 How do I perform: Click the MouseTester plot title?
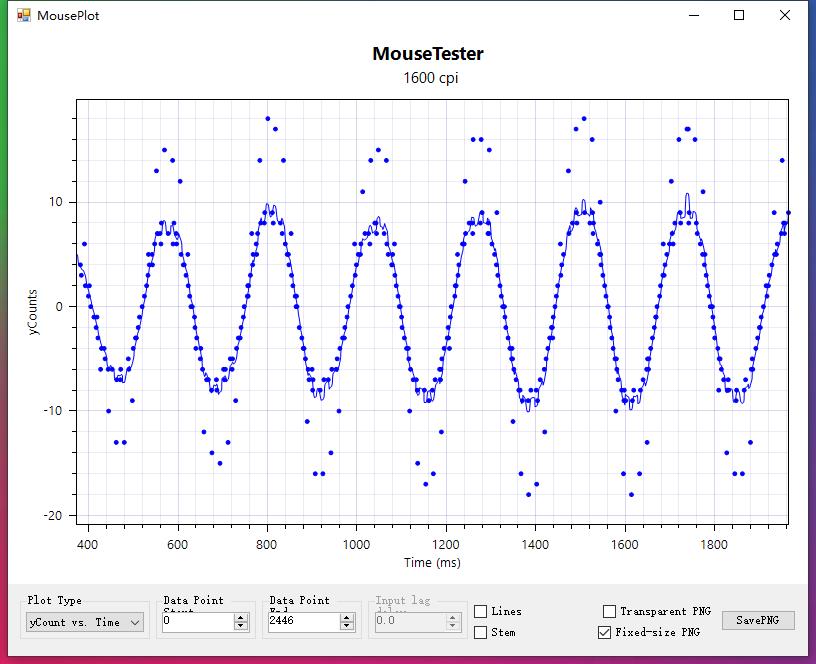(428, 54)
